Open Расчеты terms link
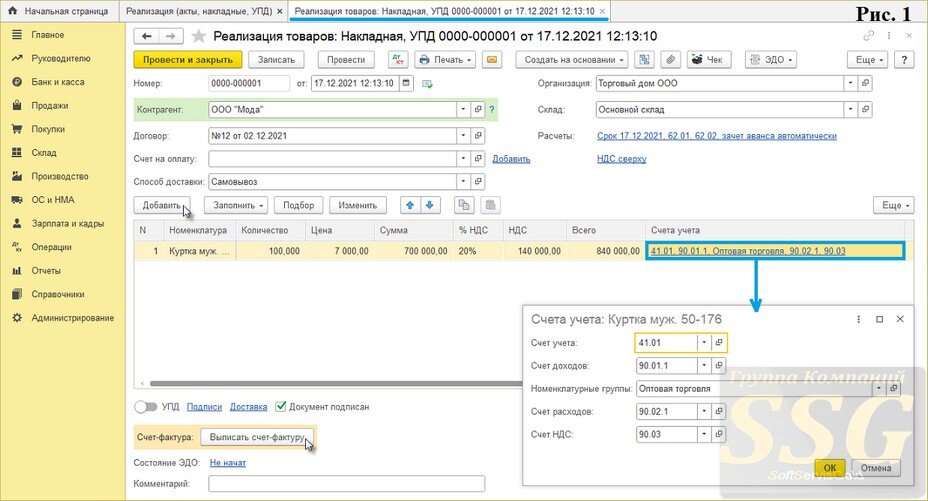The image size is (928, 501). 717,135
